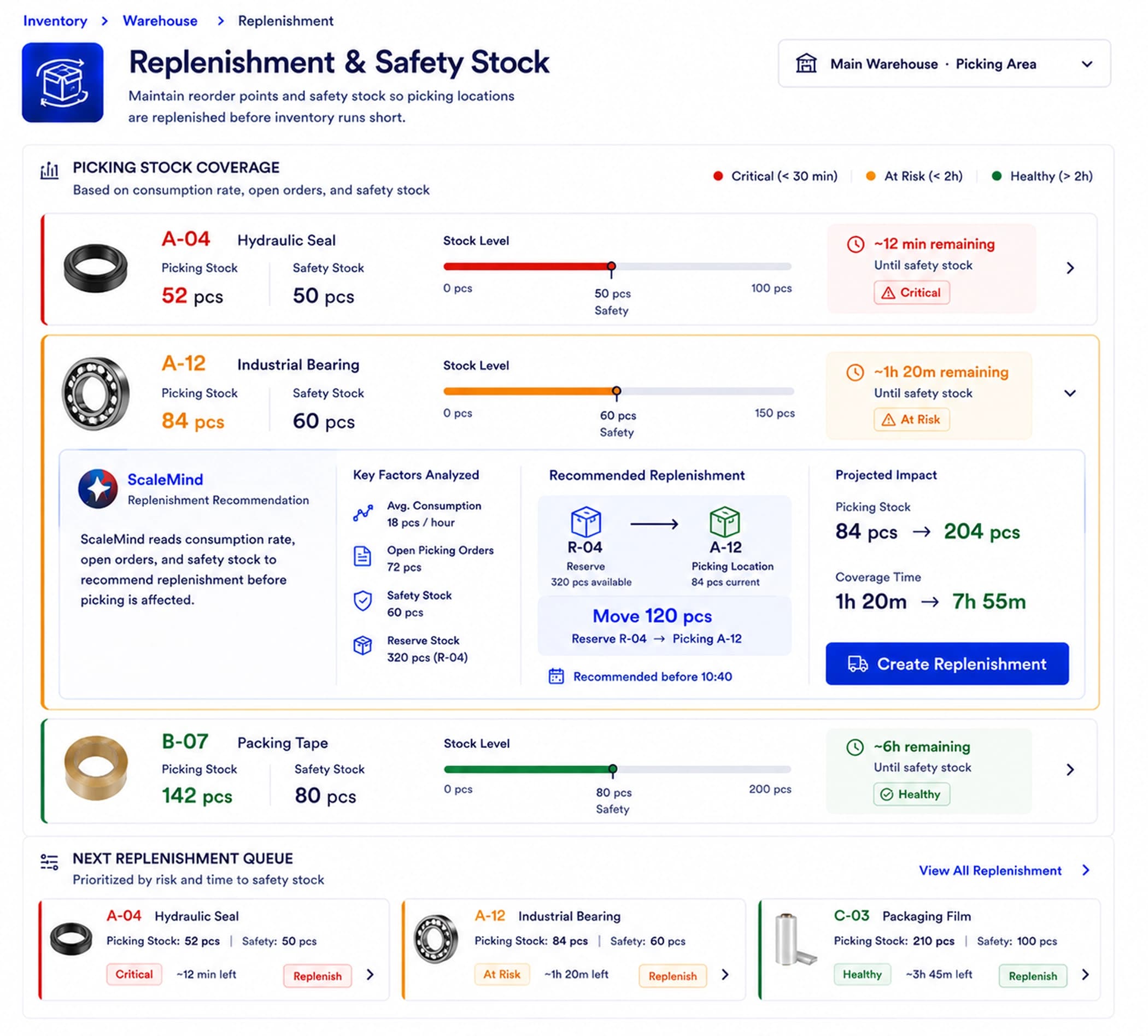Viewport: 1148px width, 1036px height.
Task: Click the red Critical legend dot
Action: point(718,176)
